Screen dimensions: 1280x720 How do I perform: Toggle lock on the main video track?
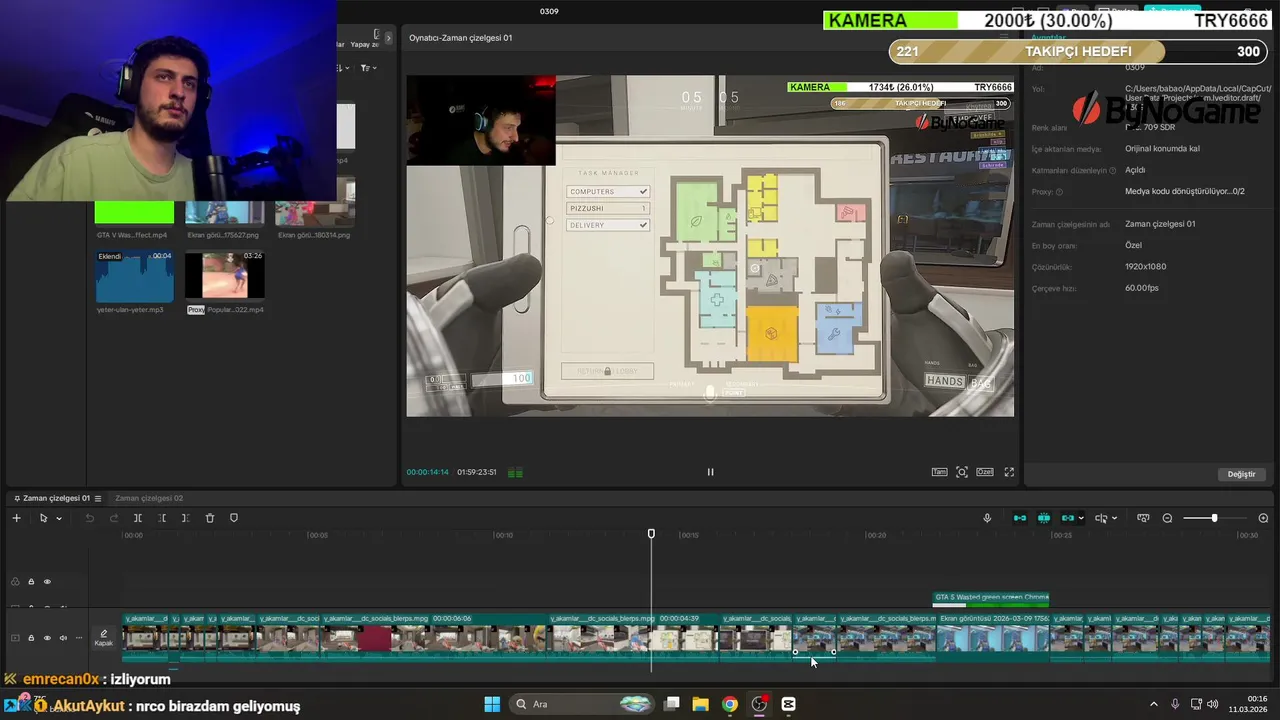(31, 638)
